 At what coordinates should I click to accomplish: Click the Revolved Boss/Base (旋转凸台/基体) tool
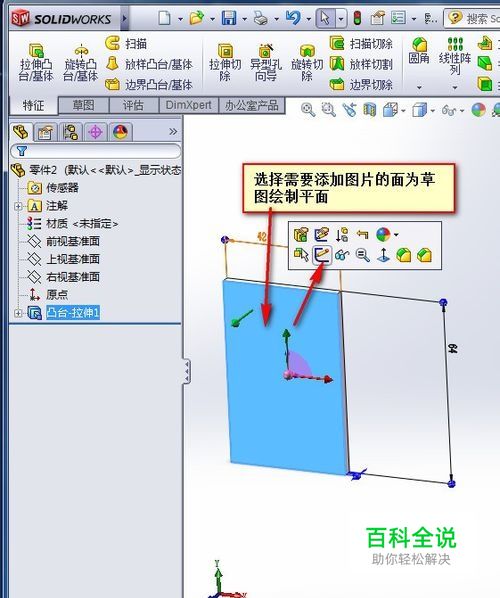(x=80, y=62)
